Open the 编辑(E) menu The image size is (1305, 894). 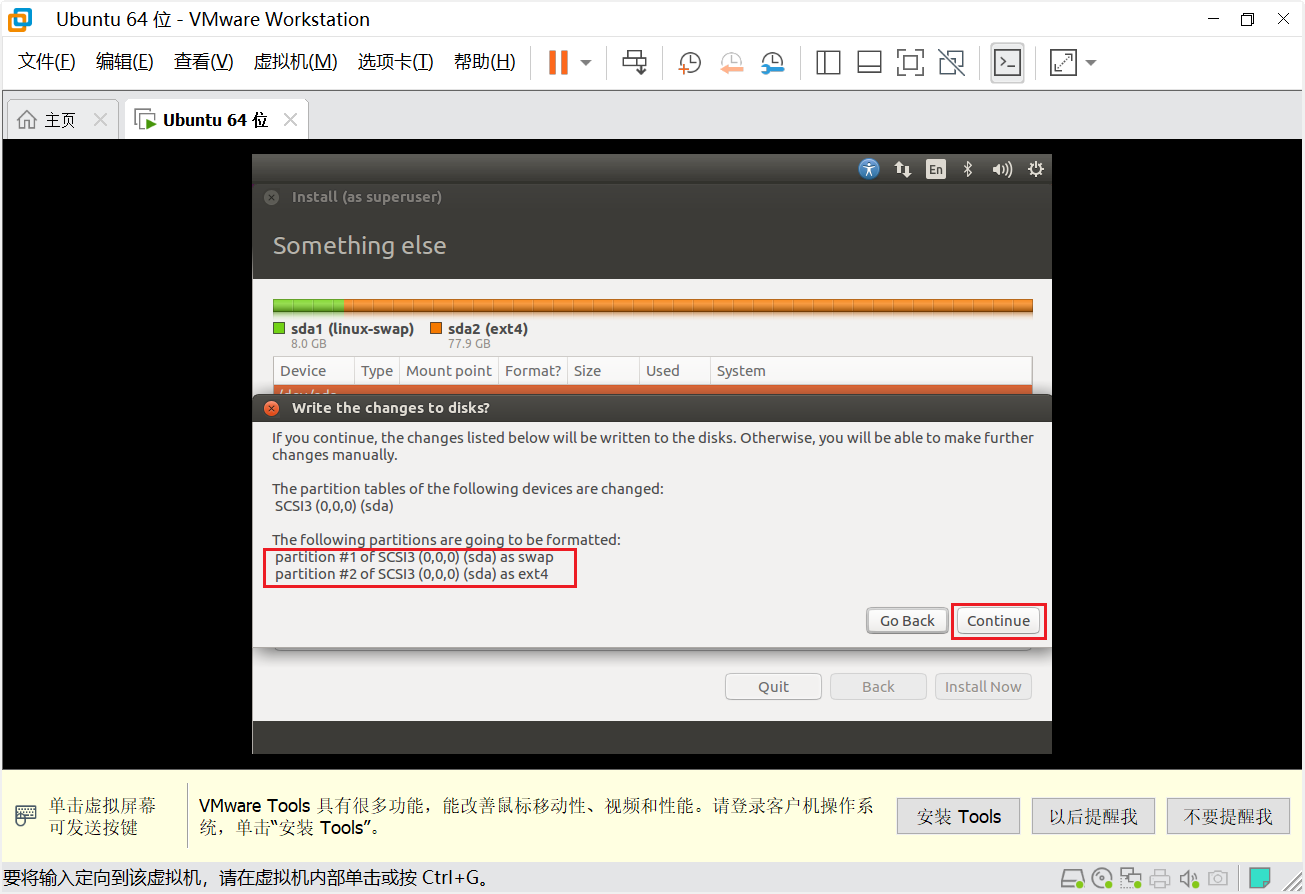coord(125,62)
